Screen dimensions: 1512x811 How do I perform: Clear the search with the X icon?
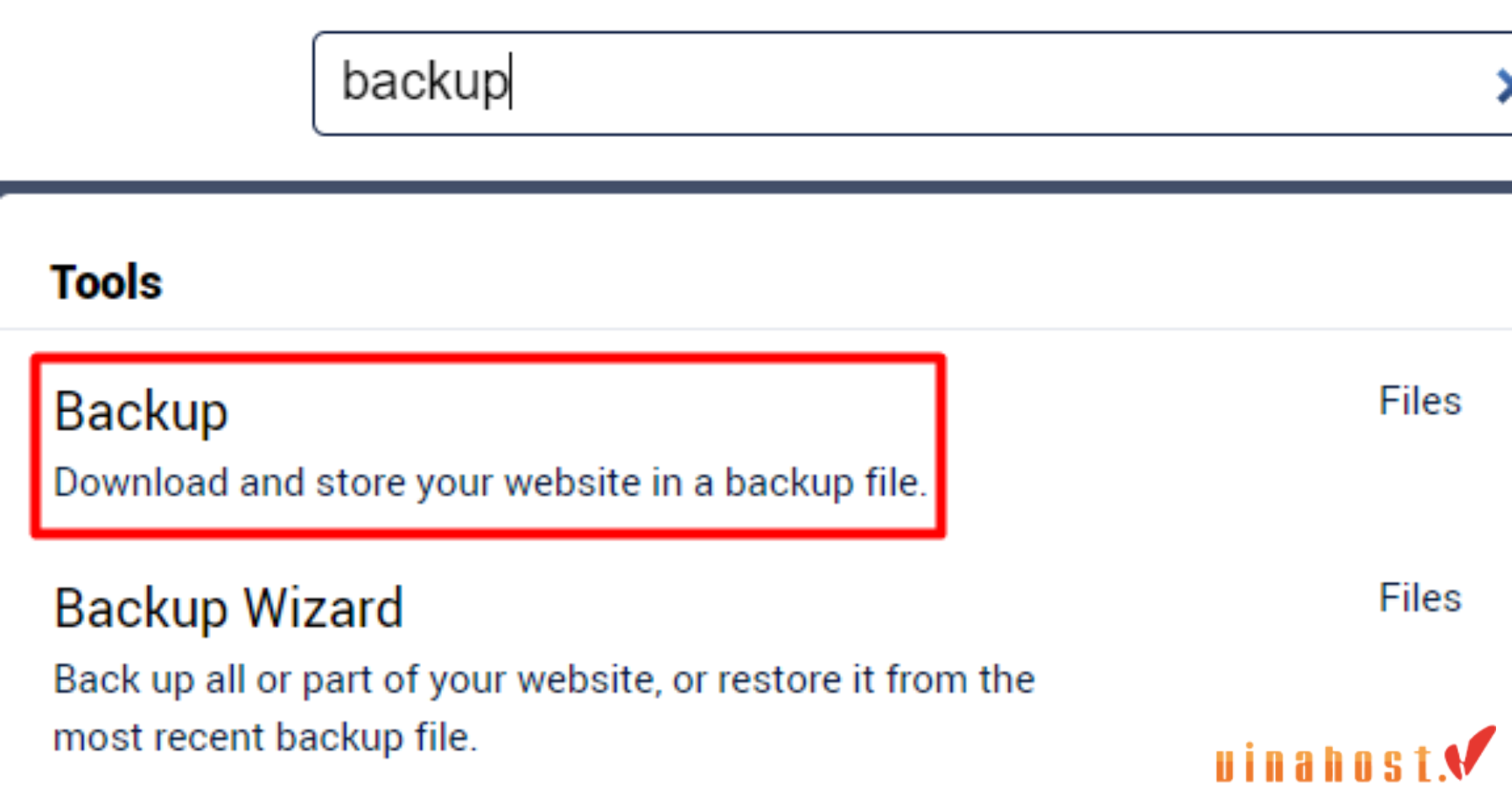tap(1504, 86)
